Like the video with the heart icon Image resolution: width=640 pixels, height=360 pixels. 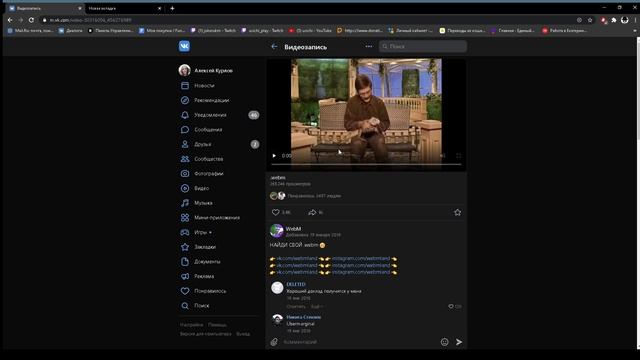pos(276,213)
